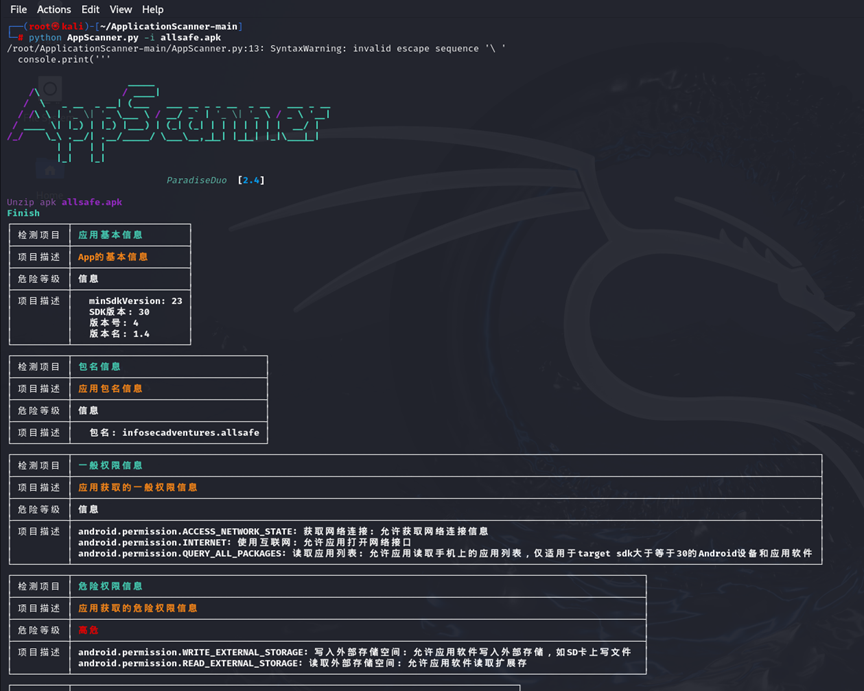Click the red '高危' risk level
The height and width of the screenshot is (691, 864).
[x=88, y=630]
